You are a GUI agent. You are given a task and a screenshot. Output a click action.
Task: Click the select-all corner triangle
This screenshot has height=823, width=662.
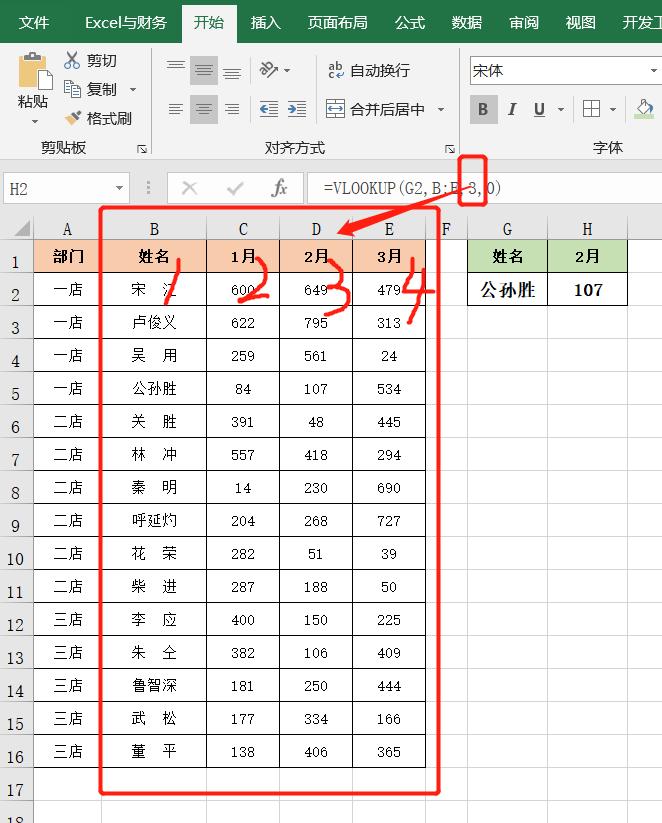coord(22,228)
